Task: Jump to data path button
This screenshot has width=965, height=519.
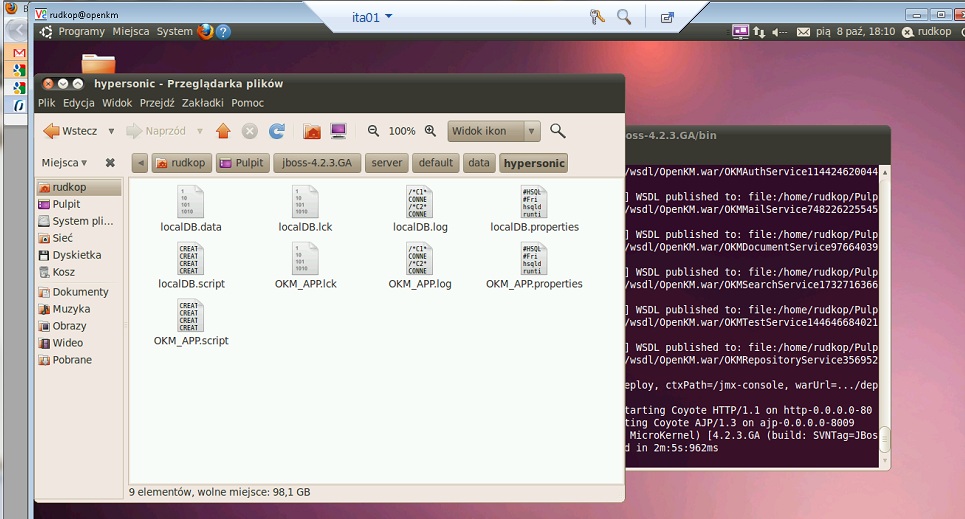Action: tap(479, 163)
